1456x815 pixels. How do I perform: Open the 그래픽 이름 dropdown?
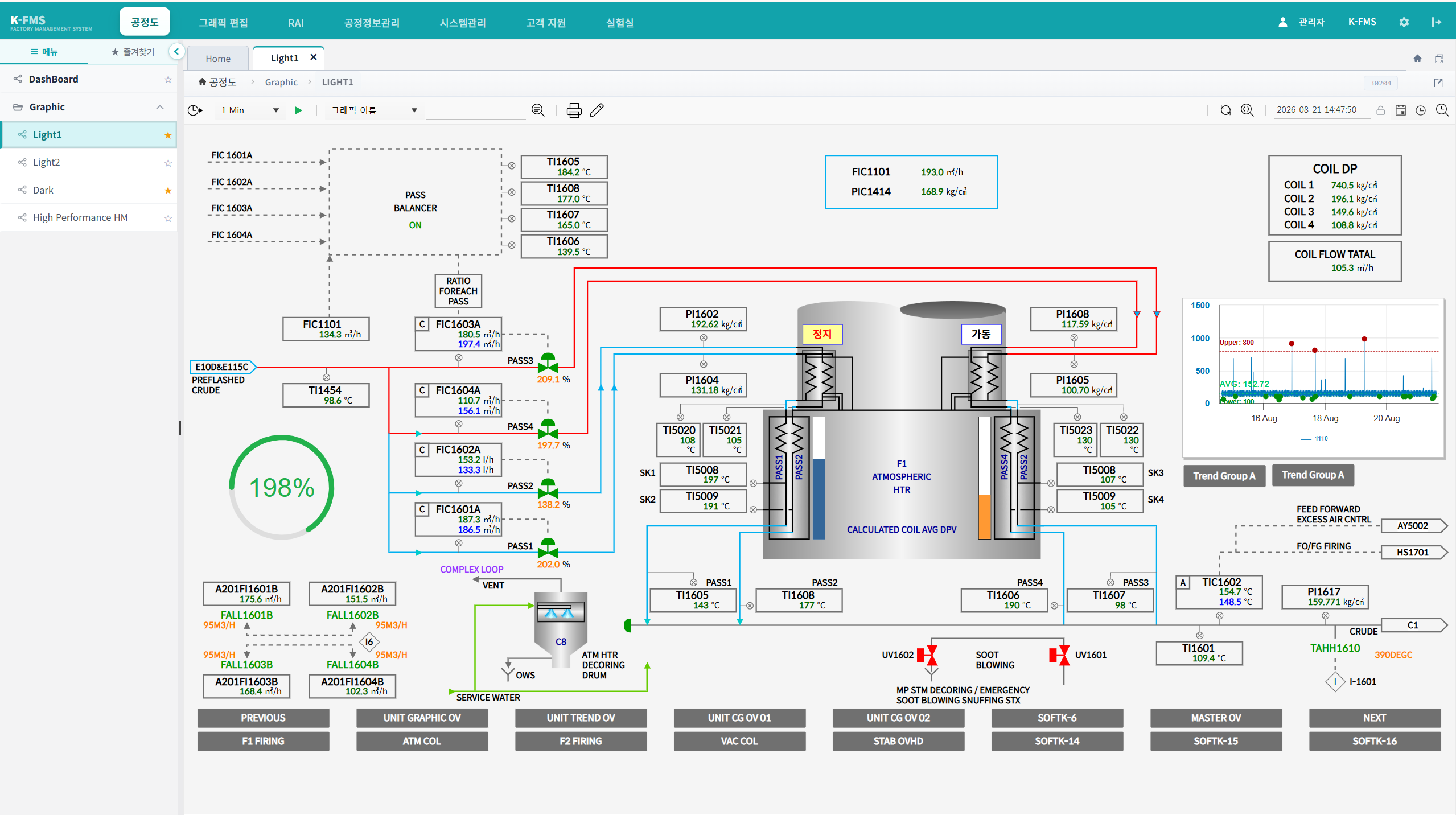coord(375,110)
